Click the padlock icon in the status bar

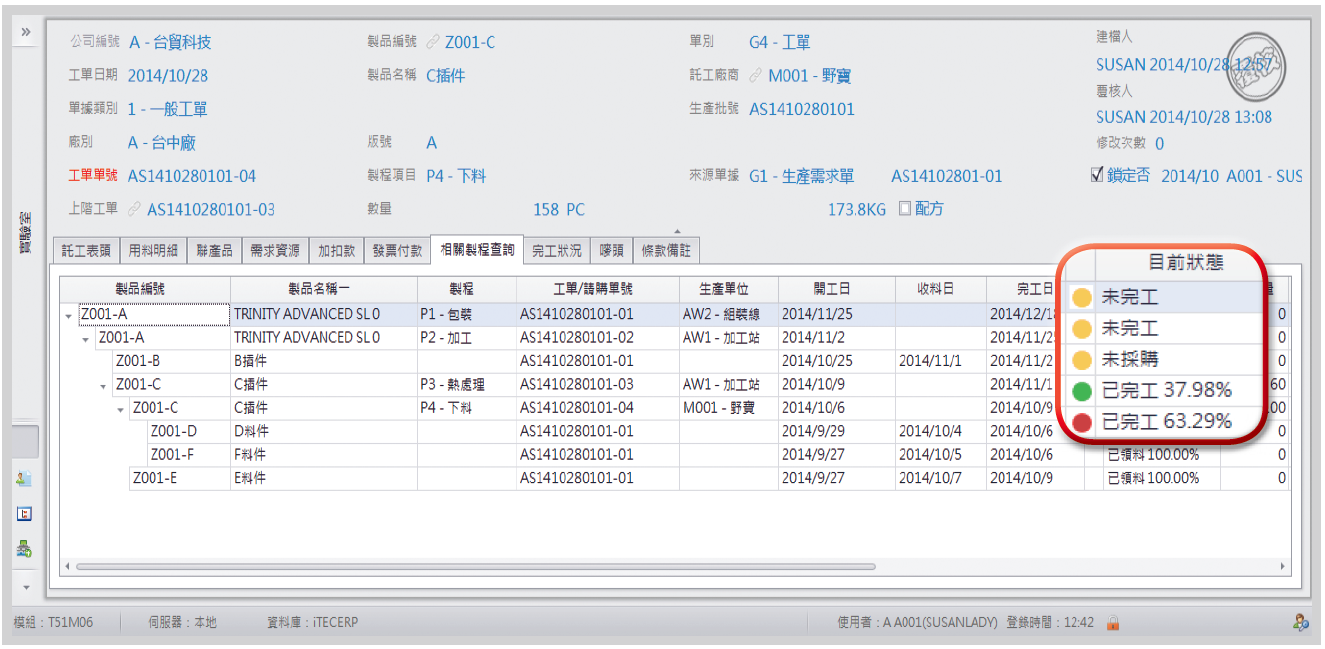(1112, 623)
